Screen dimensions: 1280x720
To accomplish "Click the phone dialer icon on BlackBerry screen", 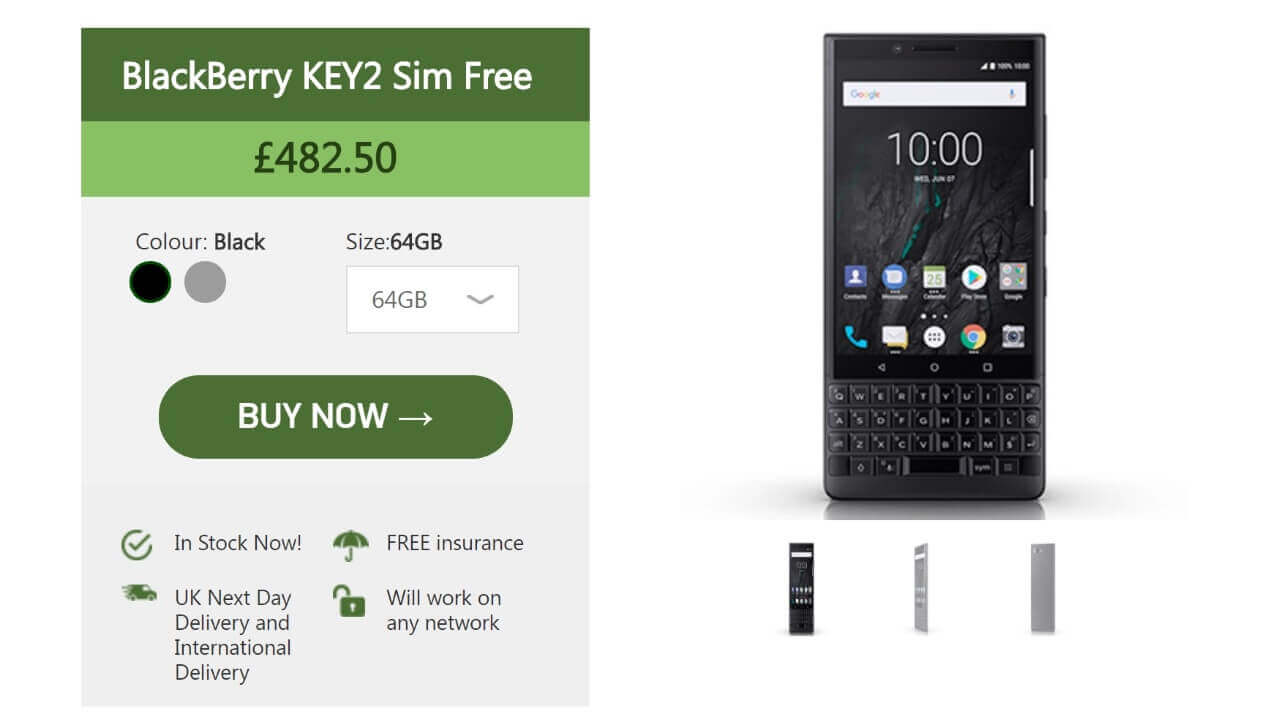I will point(856,336).
